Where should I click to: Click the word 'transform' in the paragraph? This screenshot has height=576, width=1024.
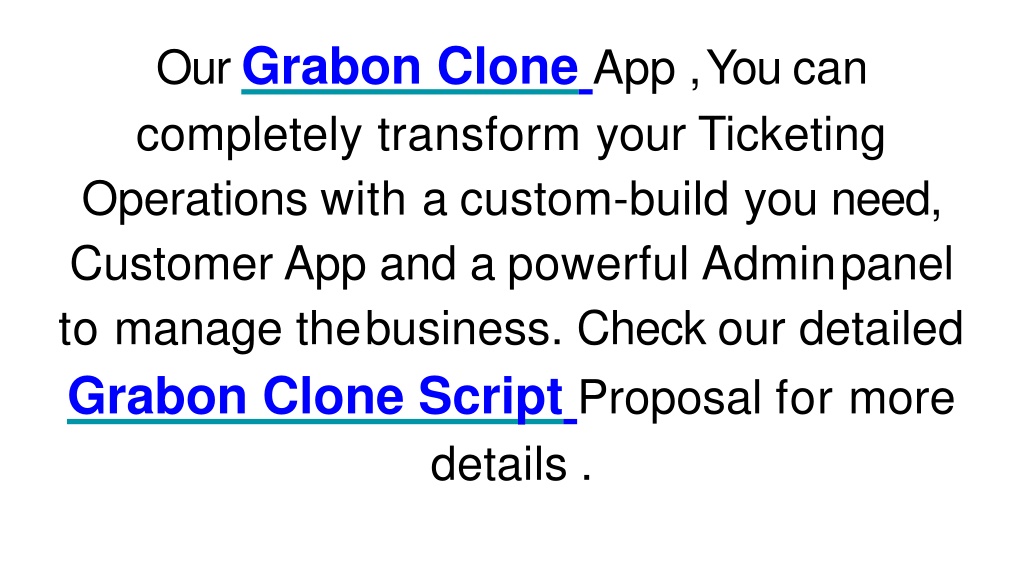(479, 134)
